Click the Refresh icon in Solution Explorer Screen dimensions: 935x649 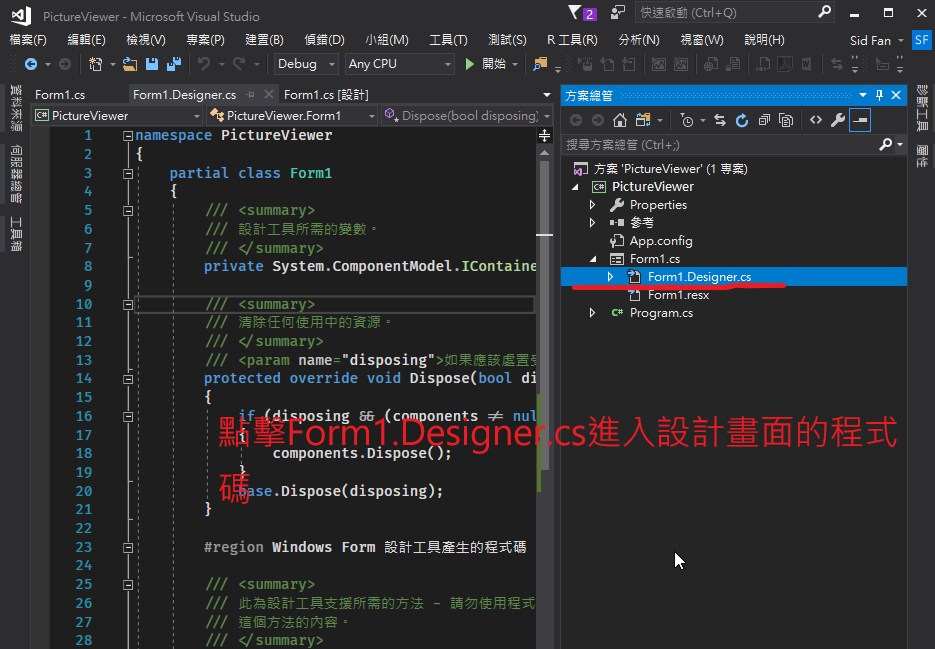pos(741,120)
